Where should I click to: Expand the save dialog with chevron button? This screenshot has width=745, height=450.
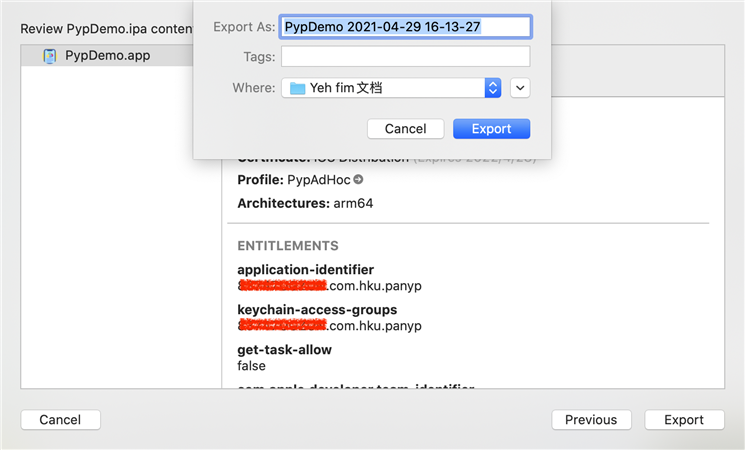(x=520, y=88)
